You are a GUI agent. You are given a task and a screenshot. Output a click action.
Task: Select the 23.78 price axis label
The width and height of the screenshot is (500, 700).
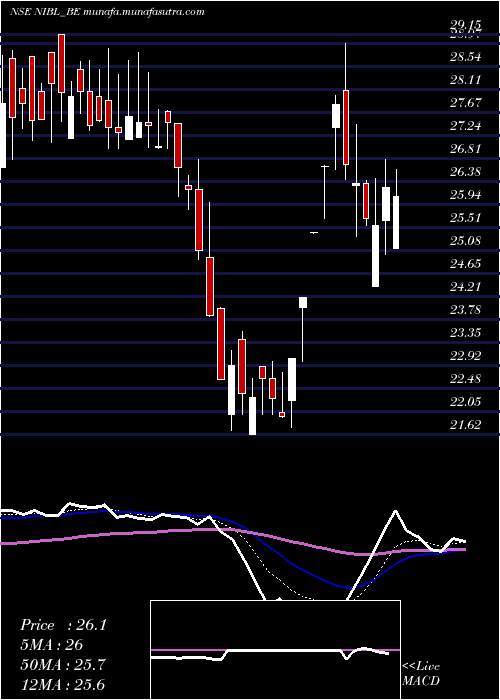[467, 309]
